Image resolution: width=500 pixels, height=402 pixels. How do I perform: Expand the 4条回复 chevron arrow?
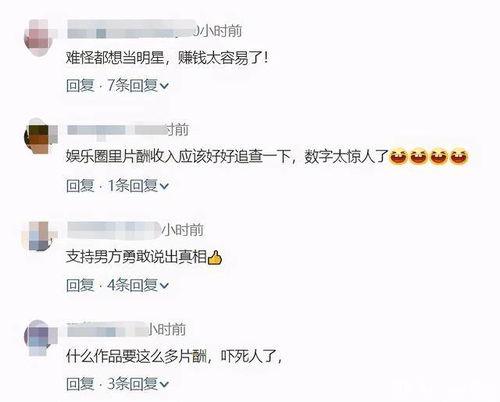[164, 286]
